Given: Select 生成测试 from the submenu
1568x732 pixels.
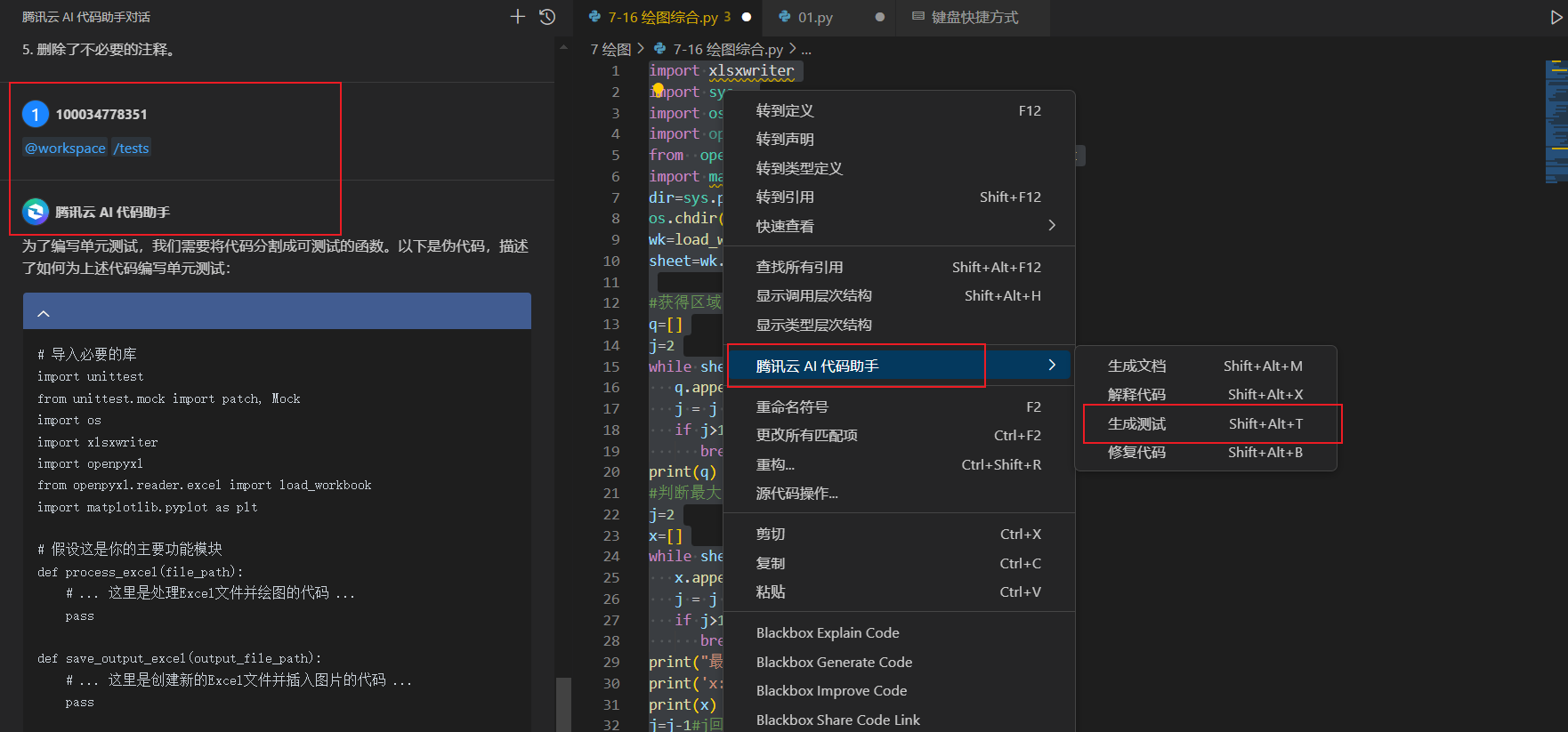Looking at the screenshot, I should tap(1136, 424).
